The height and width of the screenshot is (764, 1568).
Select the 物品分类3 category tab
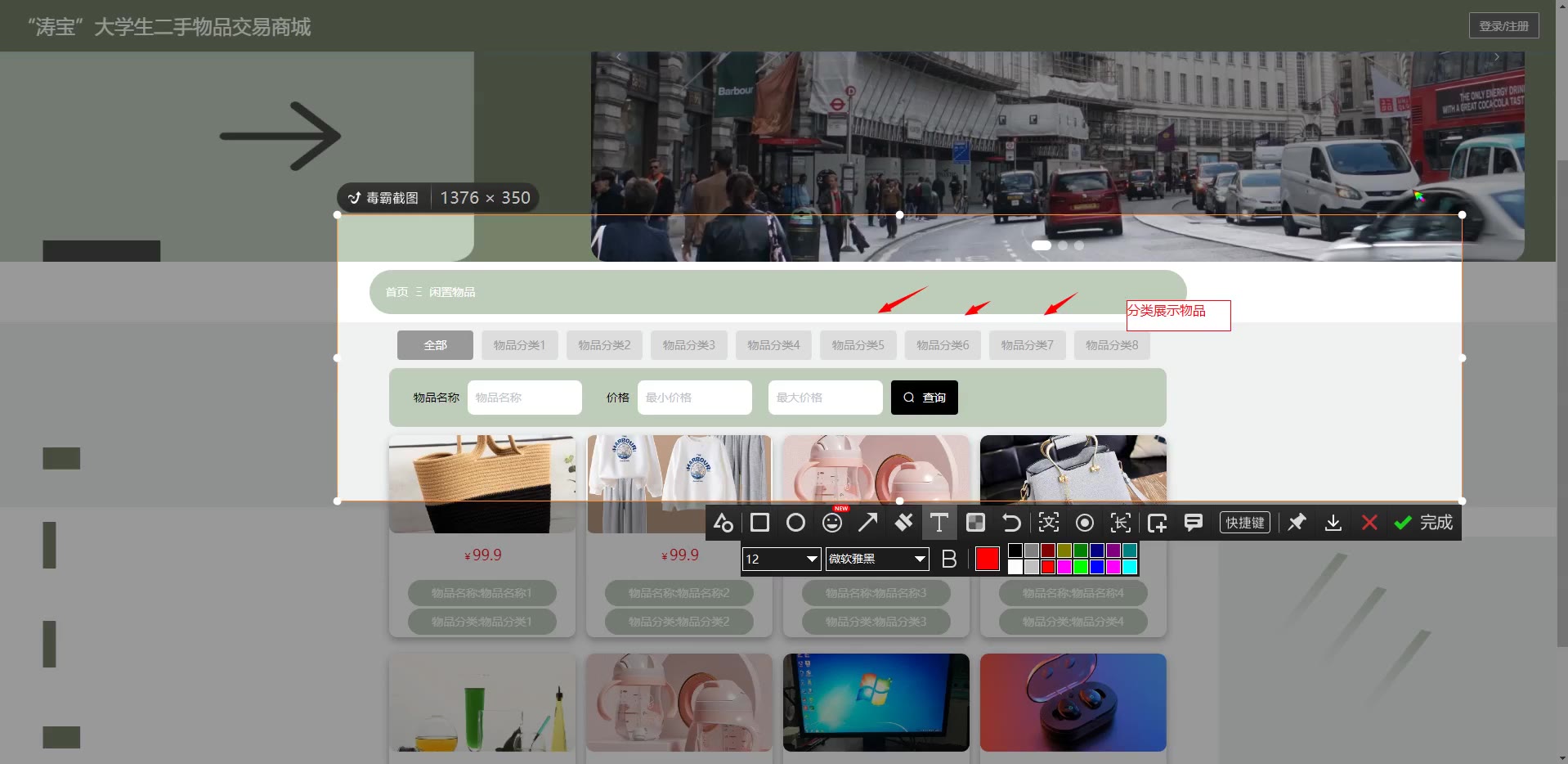tap(688, 345)
